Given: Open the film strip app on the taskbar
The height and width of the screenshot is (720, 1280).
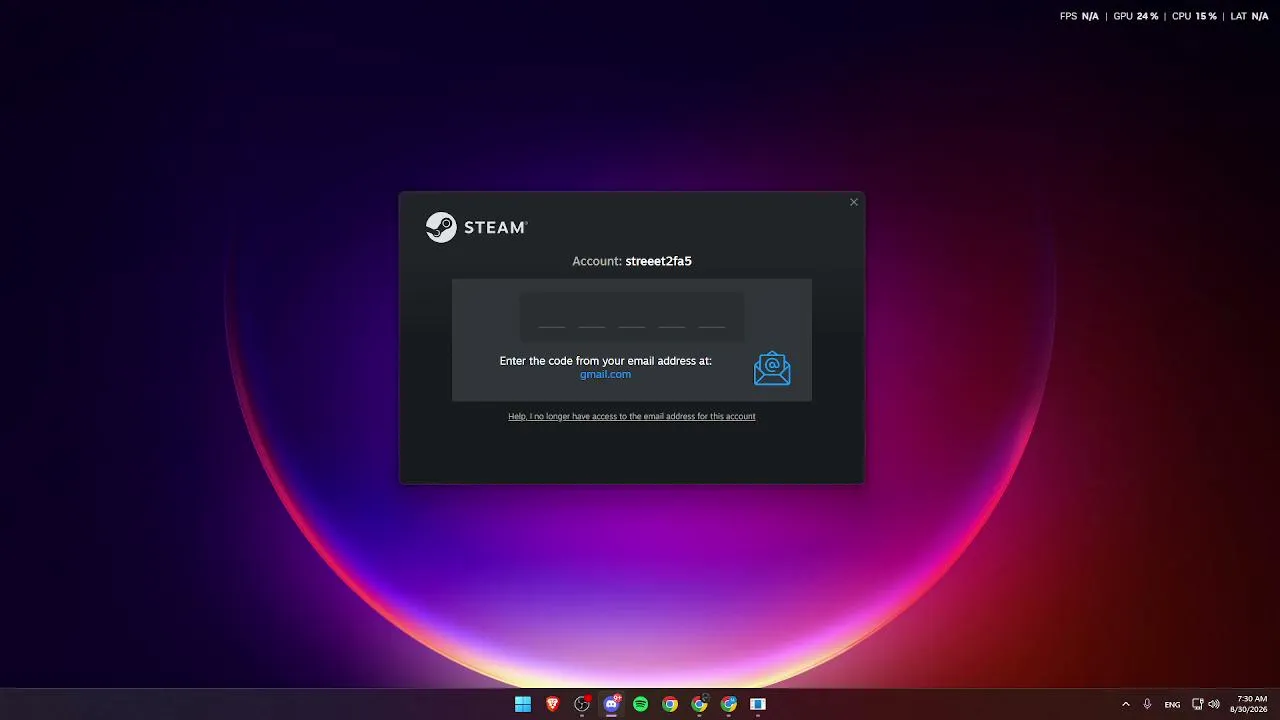Looking at the screenshot, I should [758, 704].
